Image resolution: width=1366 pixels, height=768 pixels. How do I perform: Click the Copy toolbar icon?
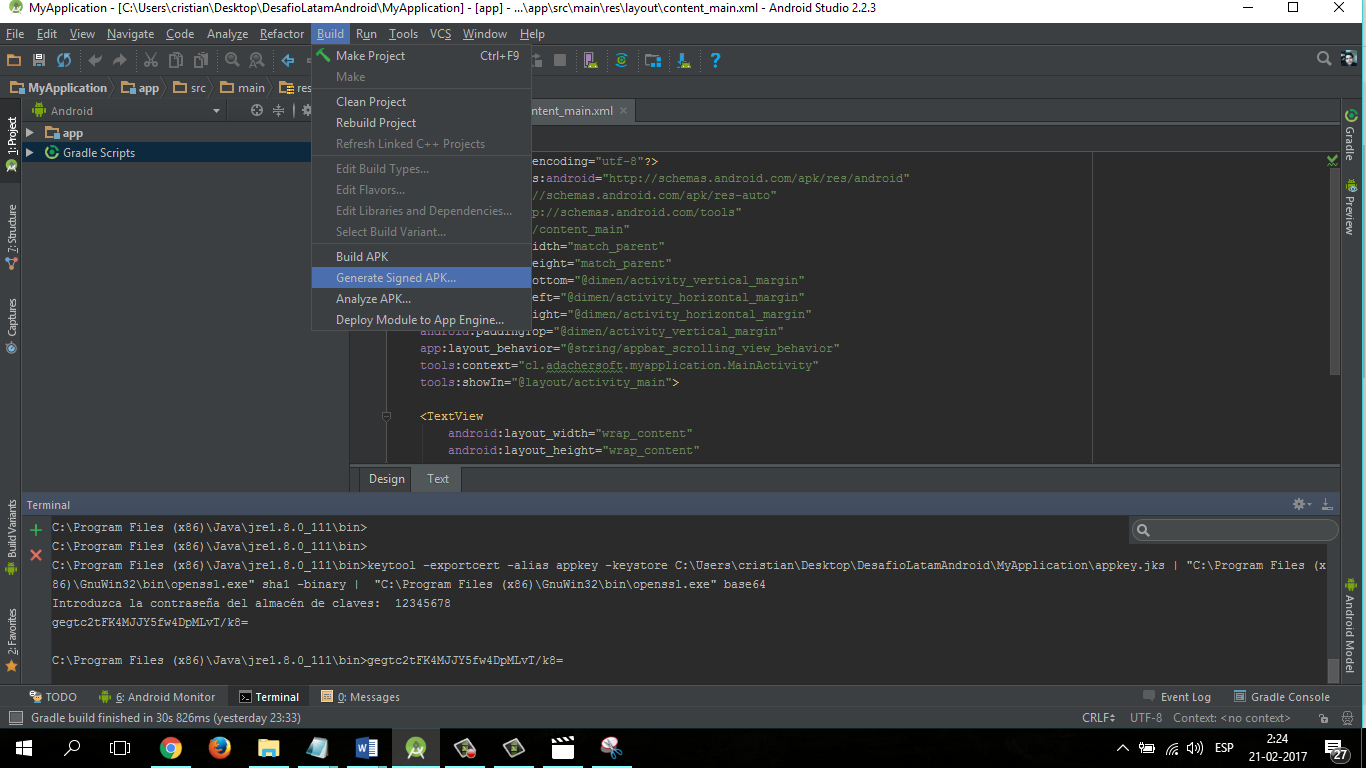coord(176,60)
